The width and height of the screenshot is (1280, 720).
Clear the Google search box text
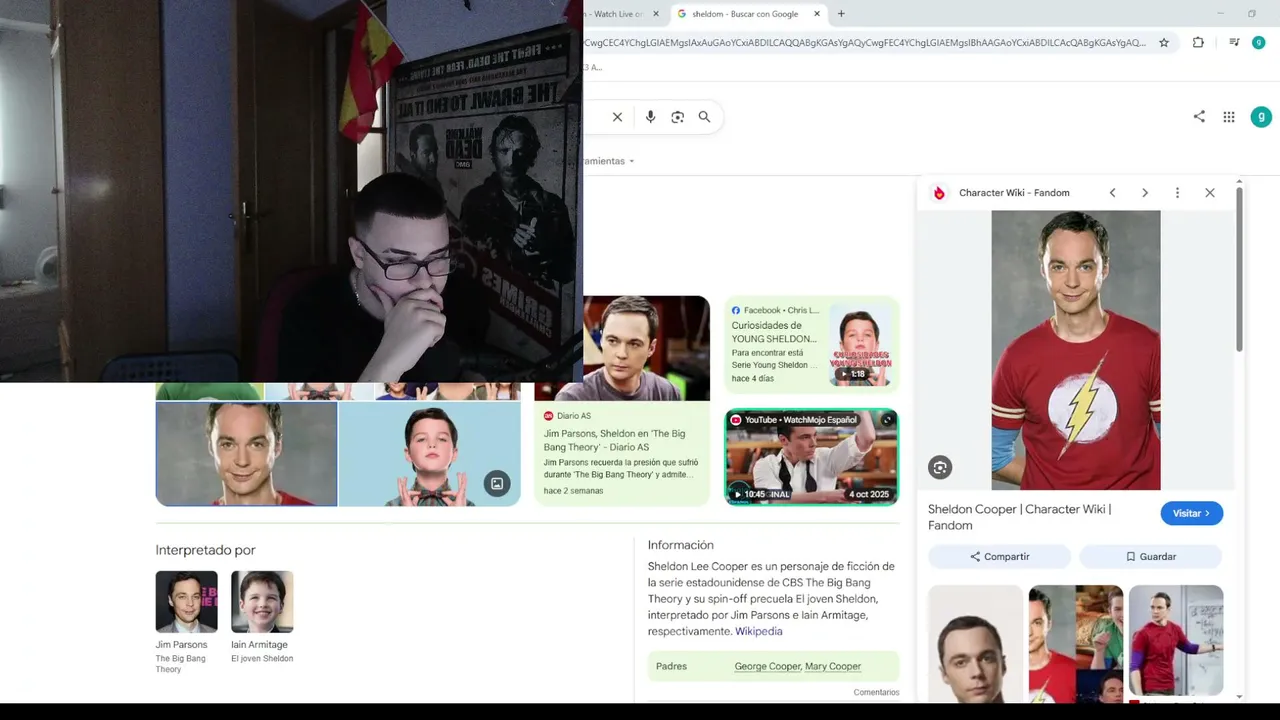click(x=617, y=117)
